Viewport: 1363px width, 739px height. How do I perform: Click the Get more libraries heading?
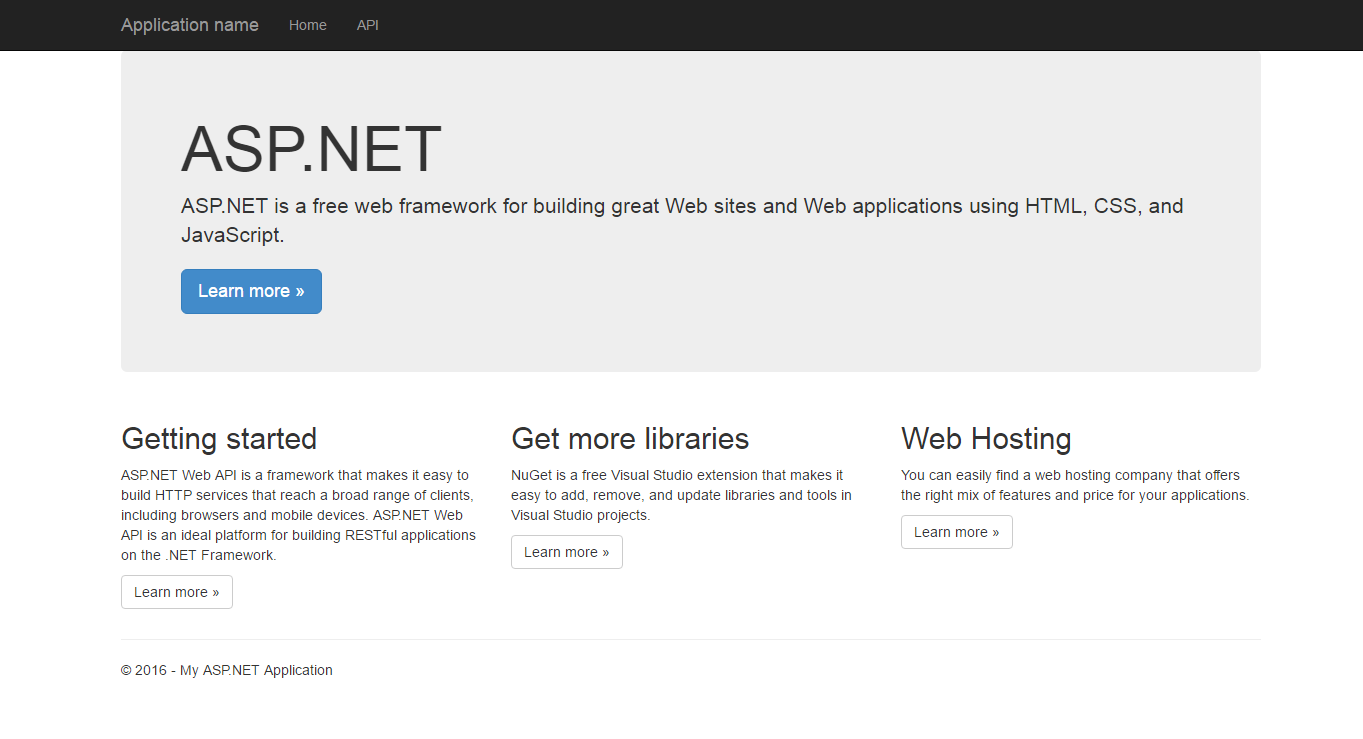[x=630, y=438]
